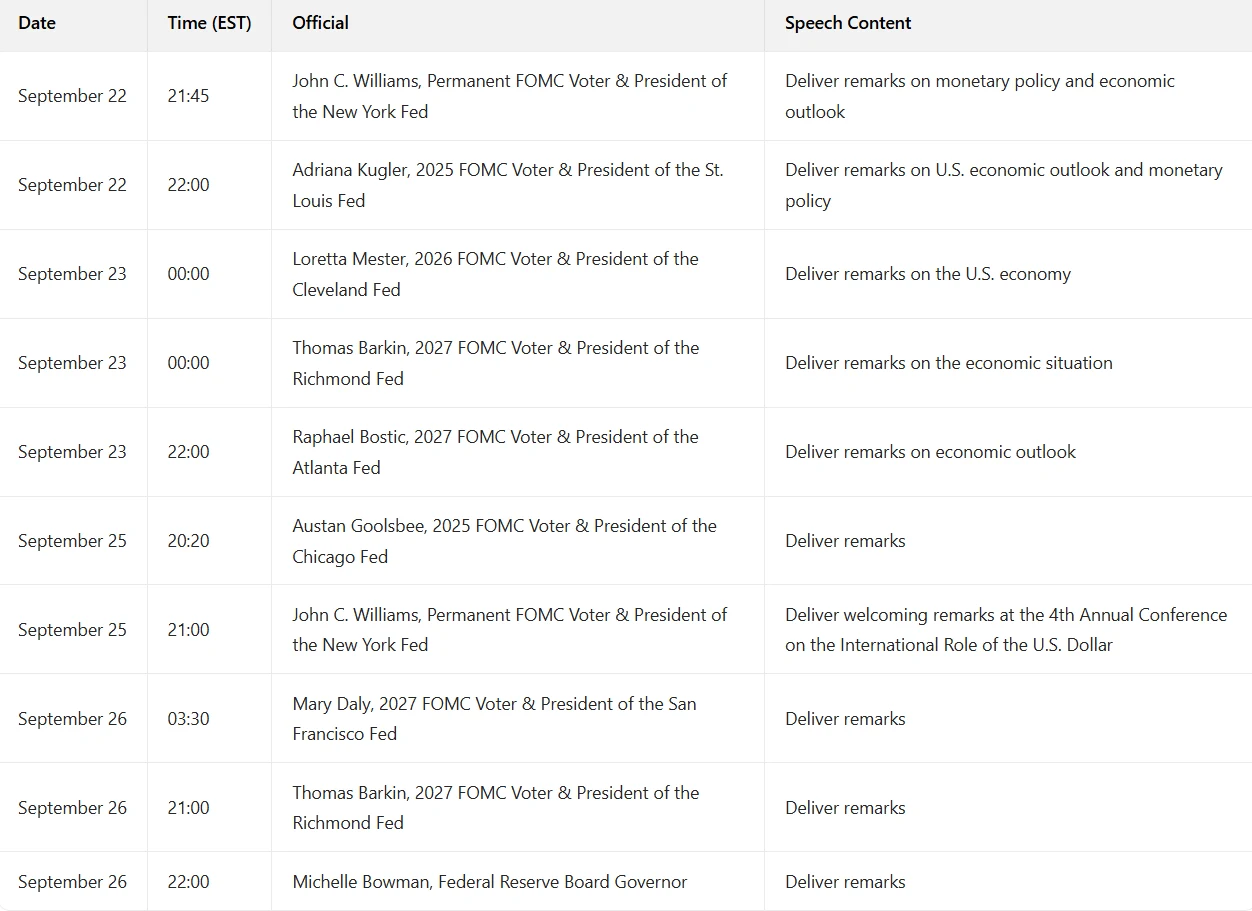Select the Mary Daly official cell
This screenshot has width=1252, height=911.
click(x=494, y=719)
